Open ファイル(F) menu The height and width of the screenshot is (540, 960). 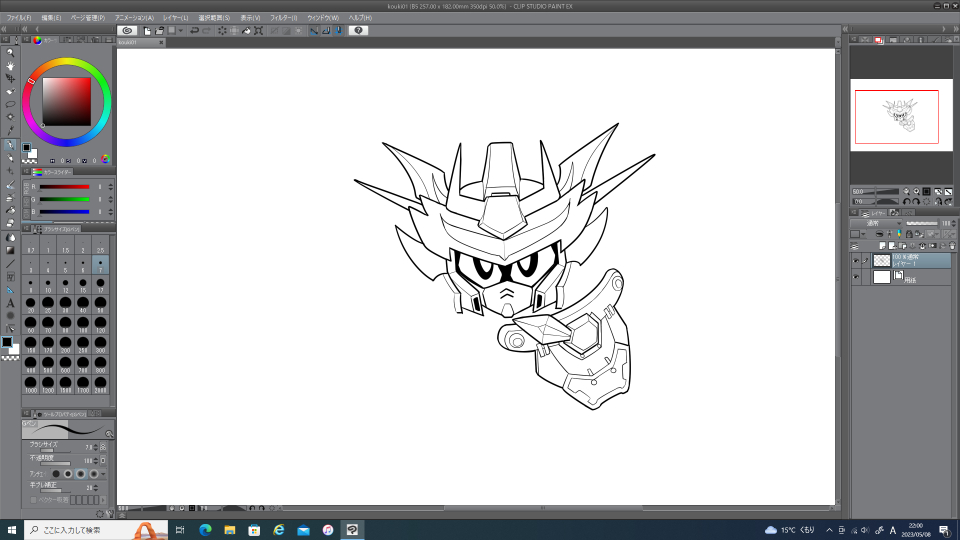19,18
